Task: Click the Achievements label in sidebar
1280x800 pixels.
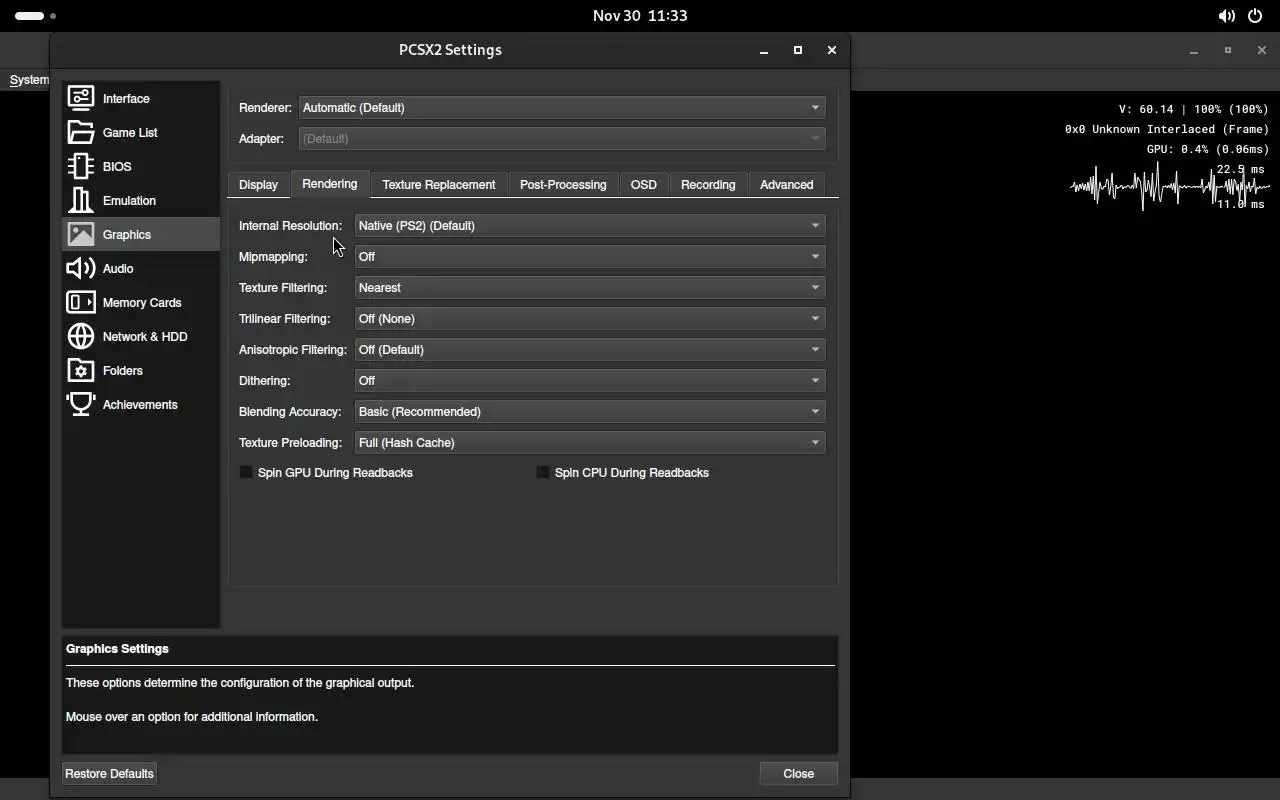Action: coord(140,404)
